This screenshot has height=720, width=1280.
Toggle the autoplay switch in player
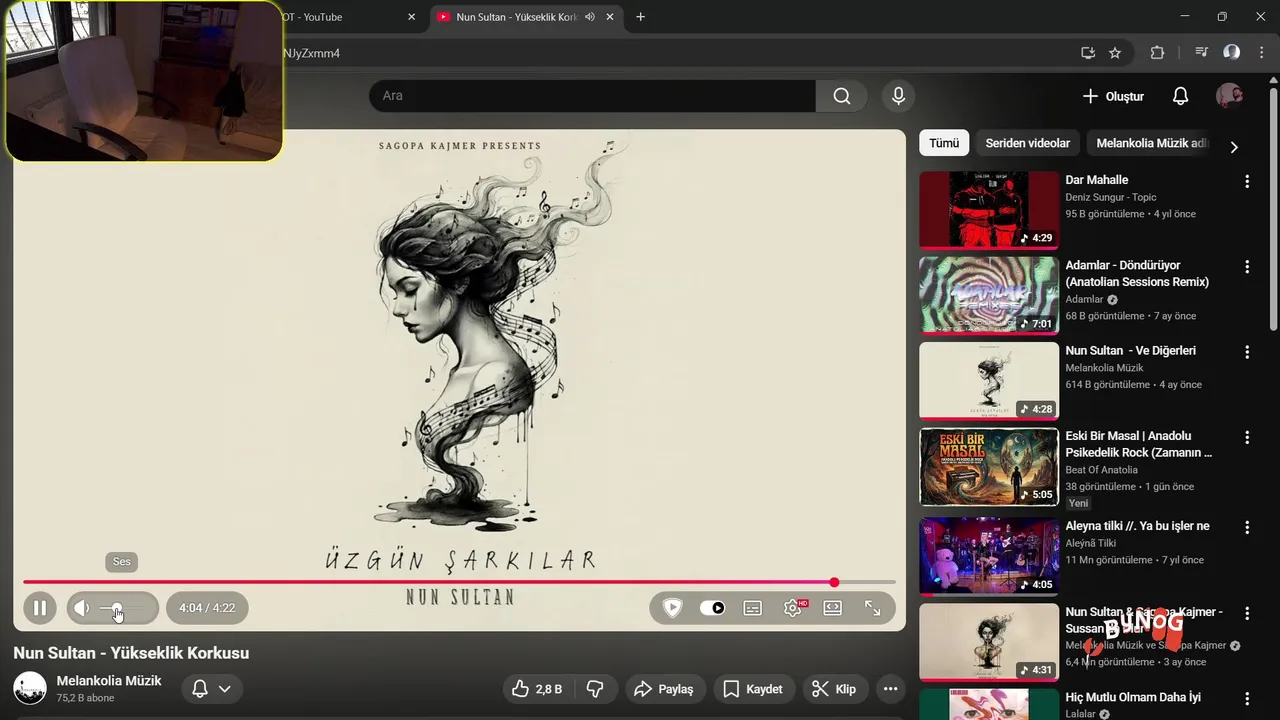(x=712, y=608)
